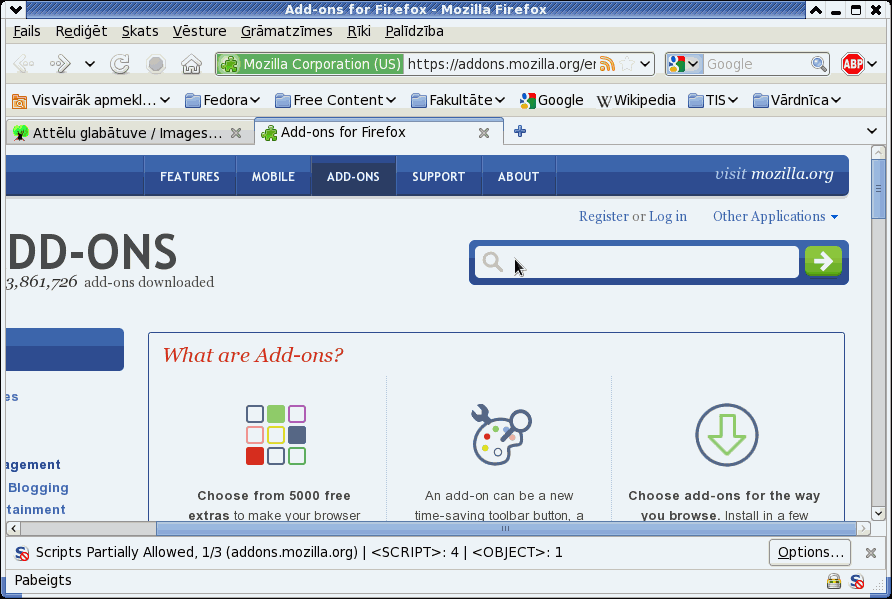Close the Attēlu glabātuve tab
Screen dimensions: 892x599
[x=236, y=133]
